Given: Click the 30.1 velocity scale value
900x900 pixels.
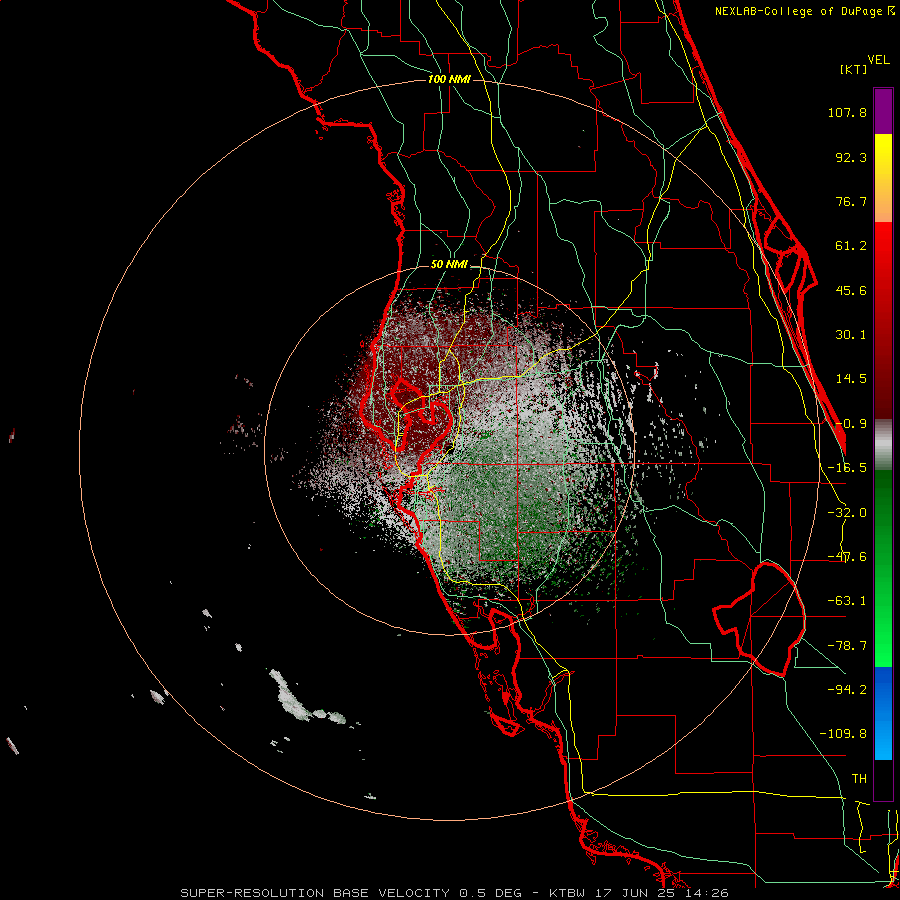Looking at the screenshot, I should [x=851, y=335].
